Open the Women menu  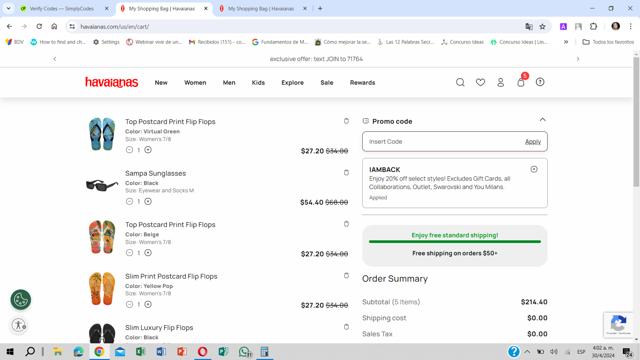point(195,82)
